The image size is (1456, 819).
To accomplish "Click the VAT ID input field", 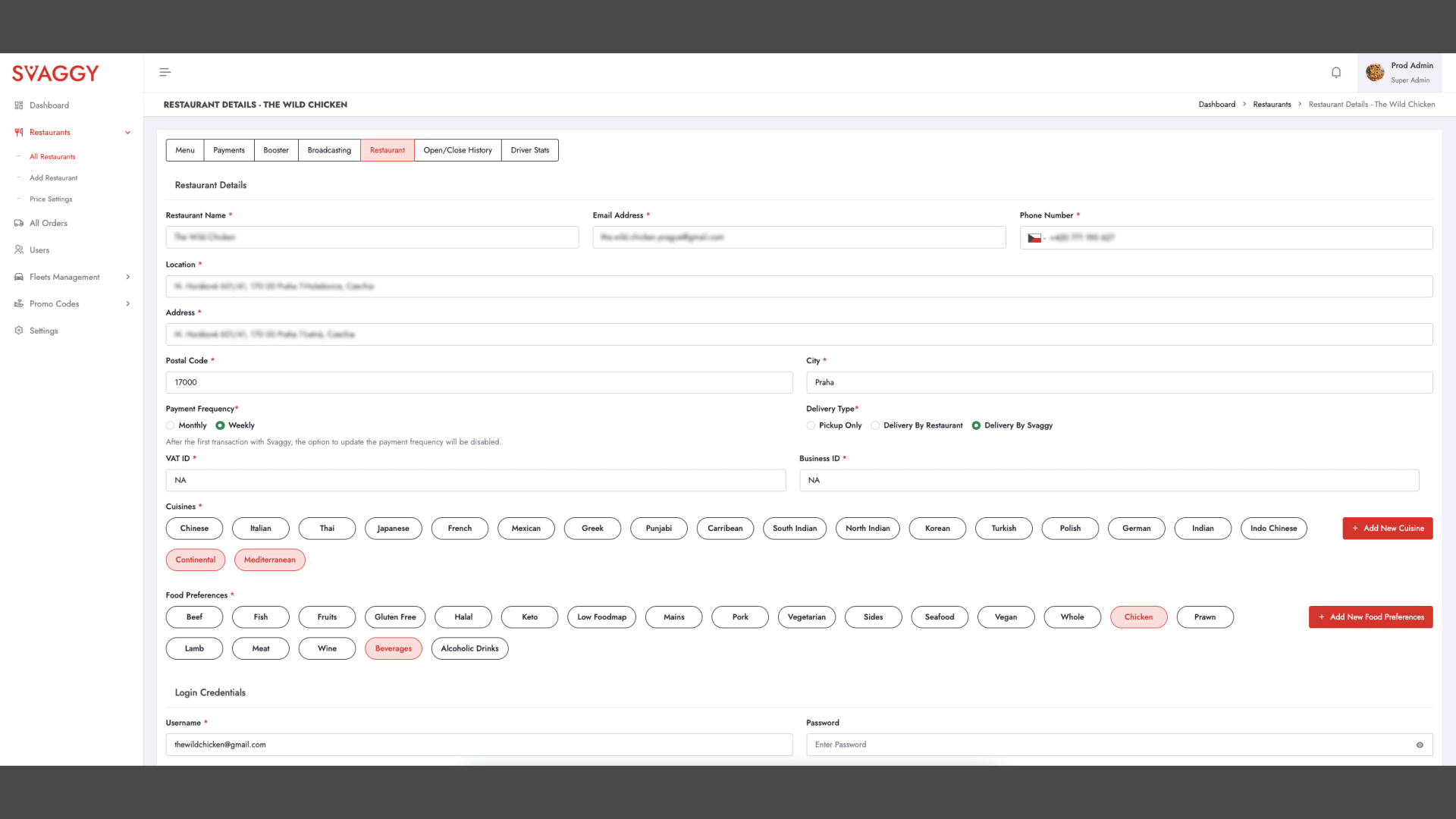I will (476, 481).
